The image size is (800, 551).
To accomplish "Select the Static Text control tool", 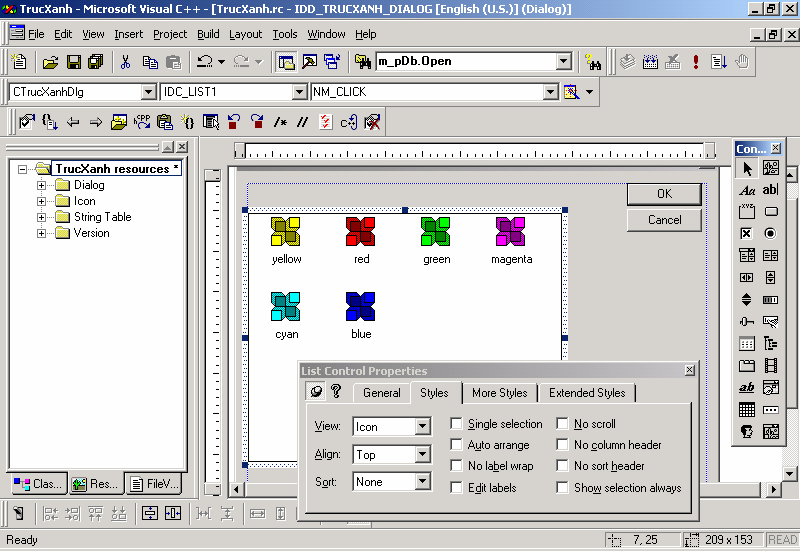I will pos(747,190).
